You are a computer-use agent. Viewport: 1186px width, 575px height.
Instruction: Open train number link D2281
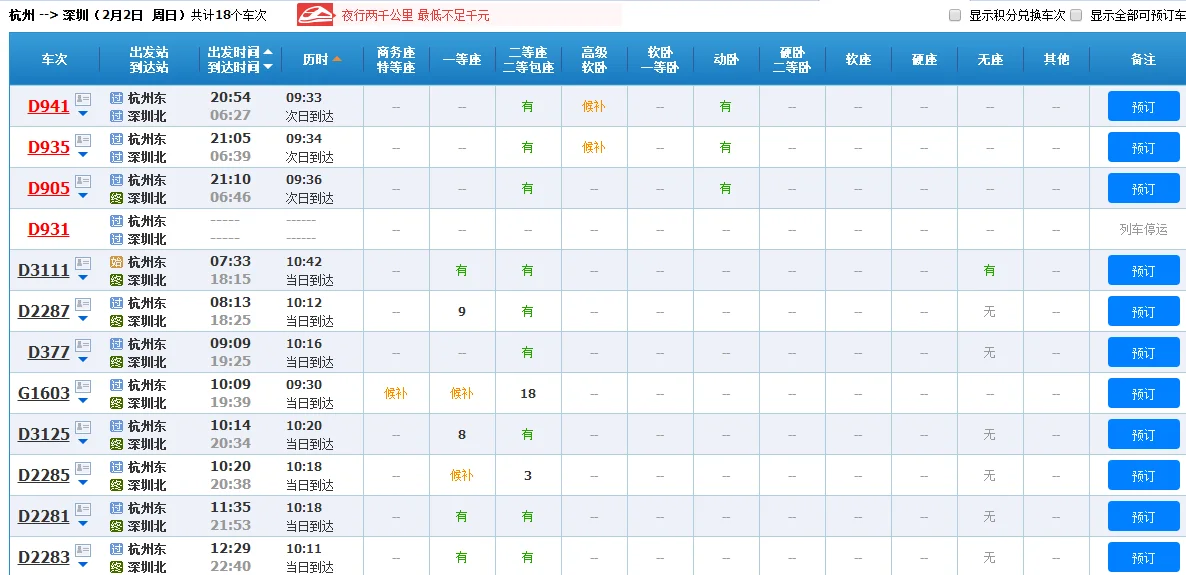[x=44, y=517]
